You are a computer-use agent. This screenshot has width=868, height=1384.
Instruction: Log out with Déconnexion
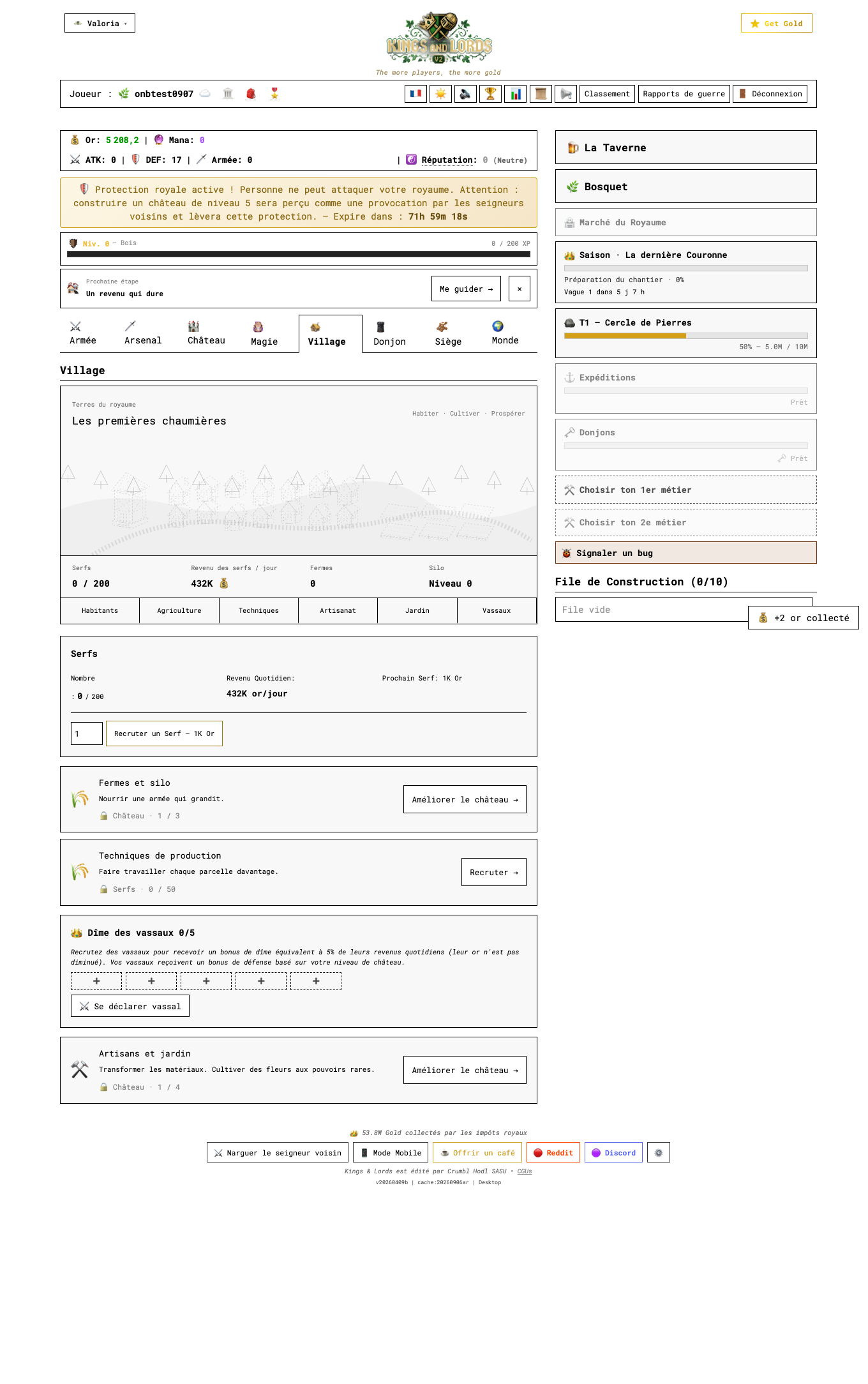[770, 94]
